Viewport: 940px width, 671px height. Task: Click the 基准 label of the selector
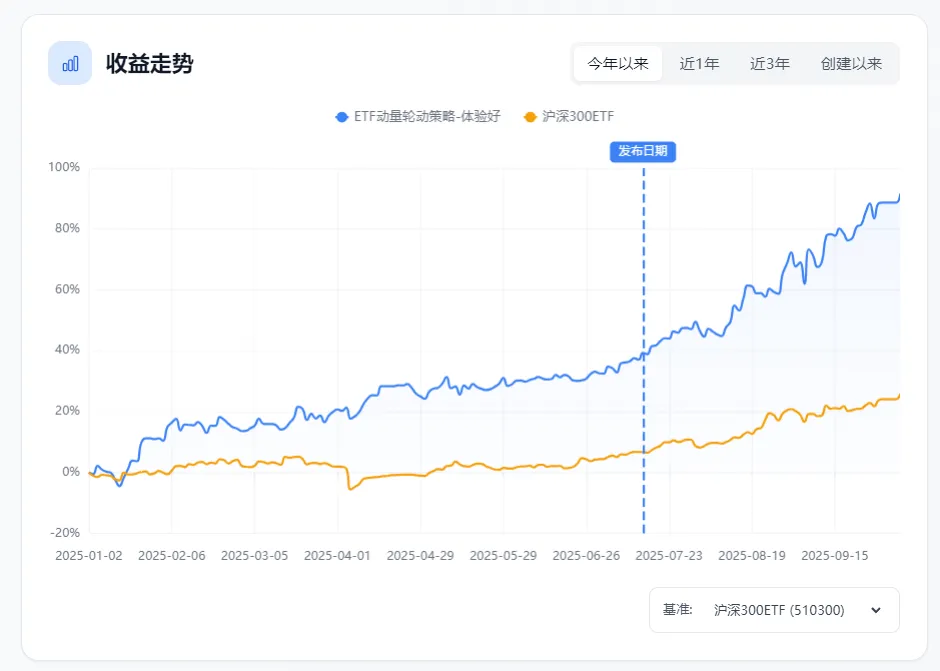[677, 610]
